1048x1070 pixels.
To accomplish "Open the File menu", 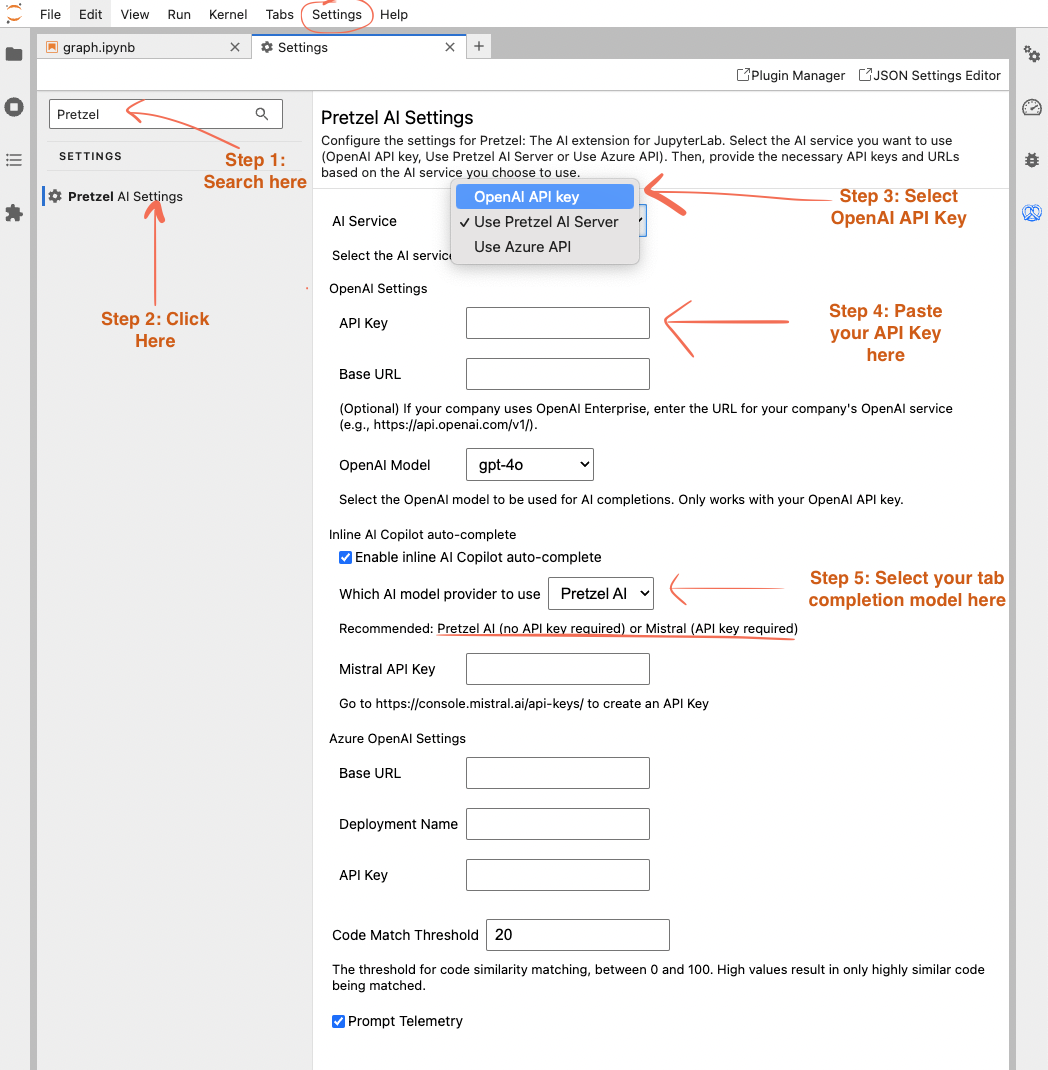I will tap(50, 14).
